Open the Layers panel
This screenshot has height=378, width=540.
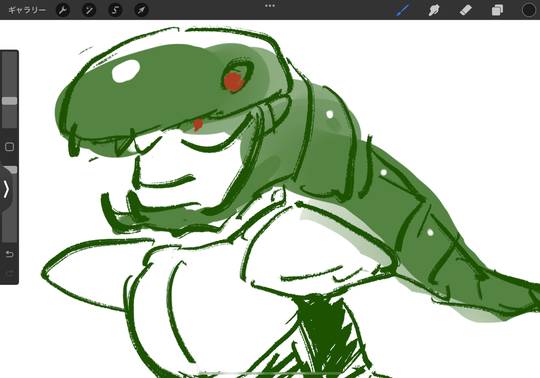click(x=497, y=10)
